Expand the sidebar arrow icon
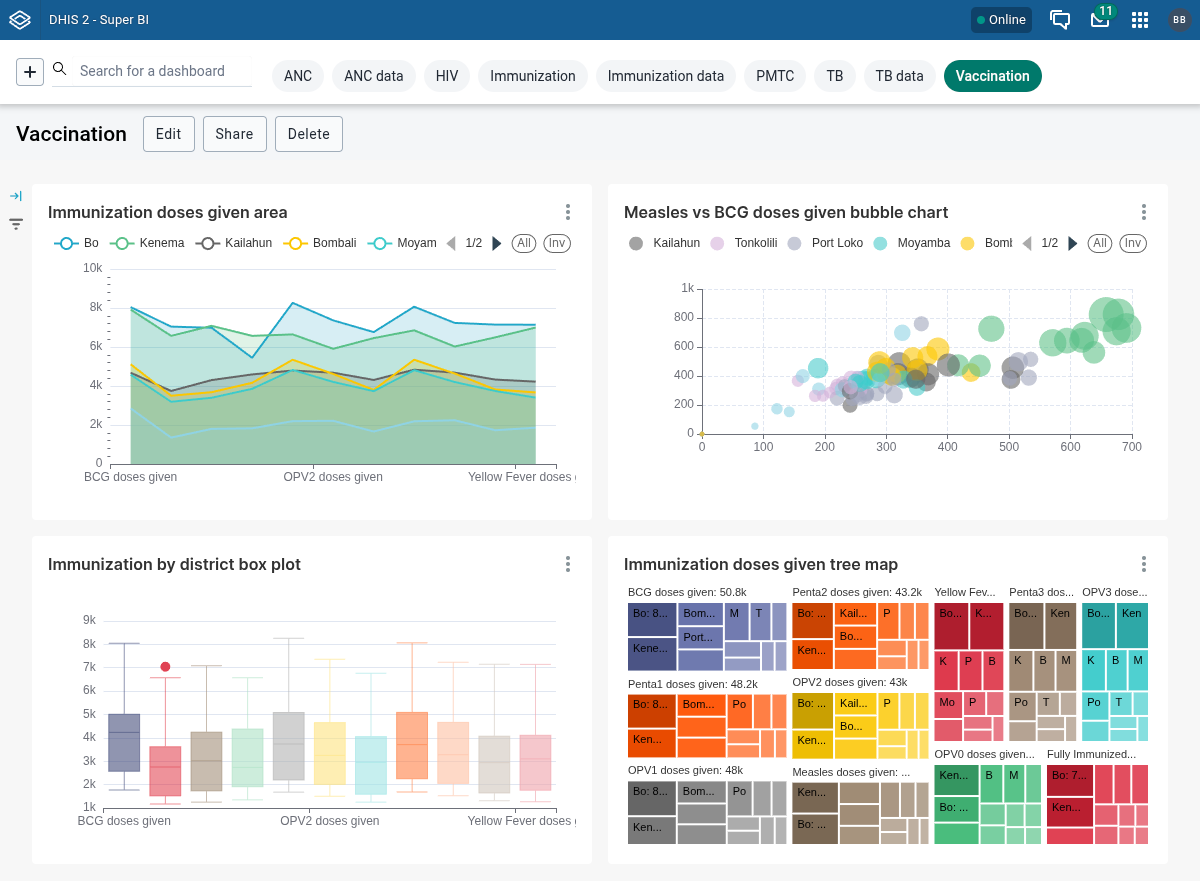Image resolution: width=1200 pixels, height=881 pixels. pyautogui.click(x=16, y=196)
